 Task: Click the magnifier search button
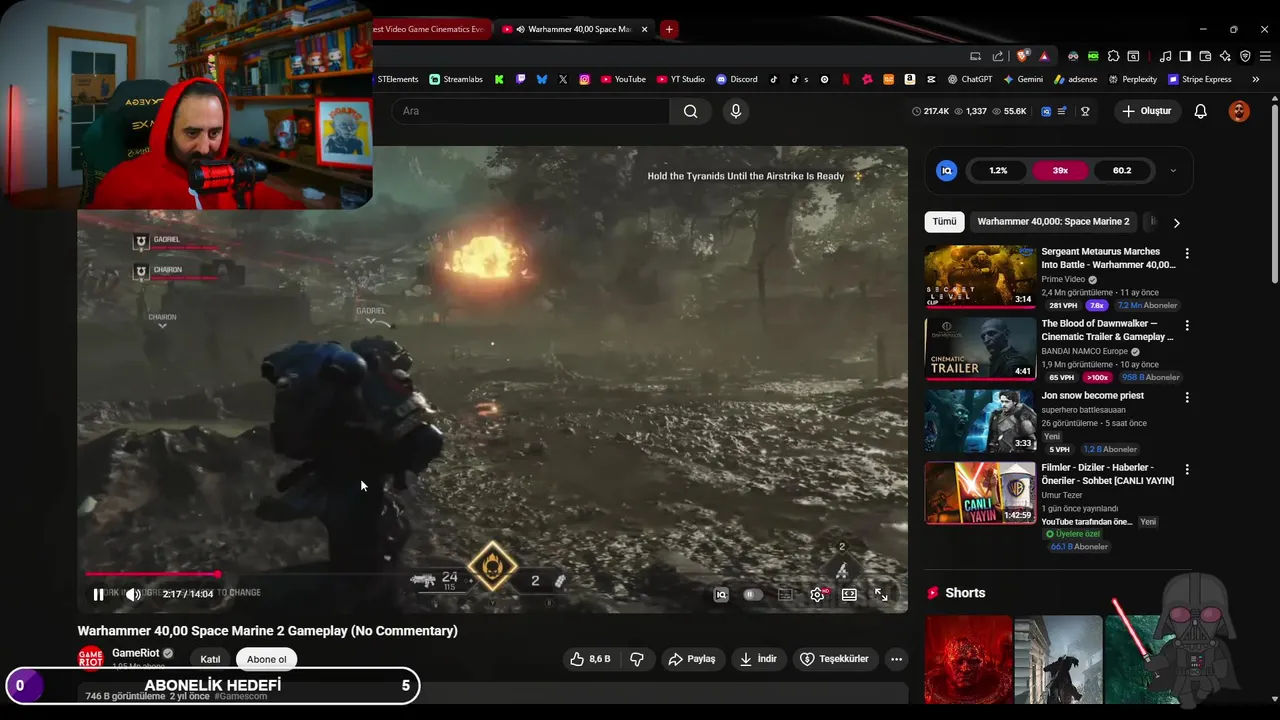690,111
